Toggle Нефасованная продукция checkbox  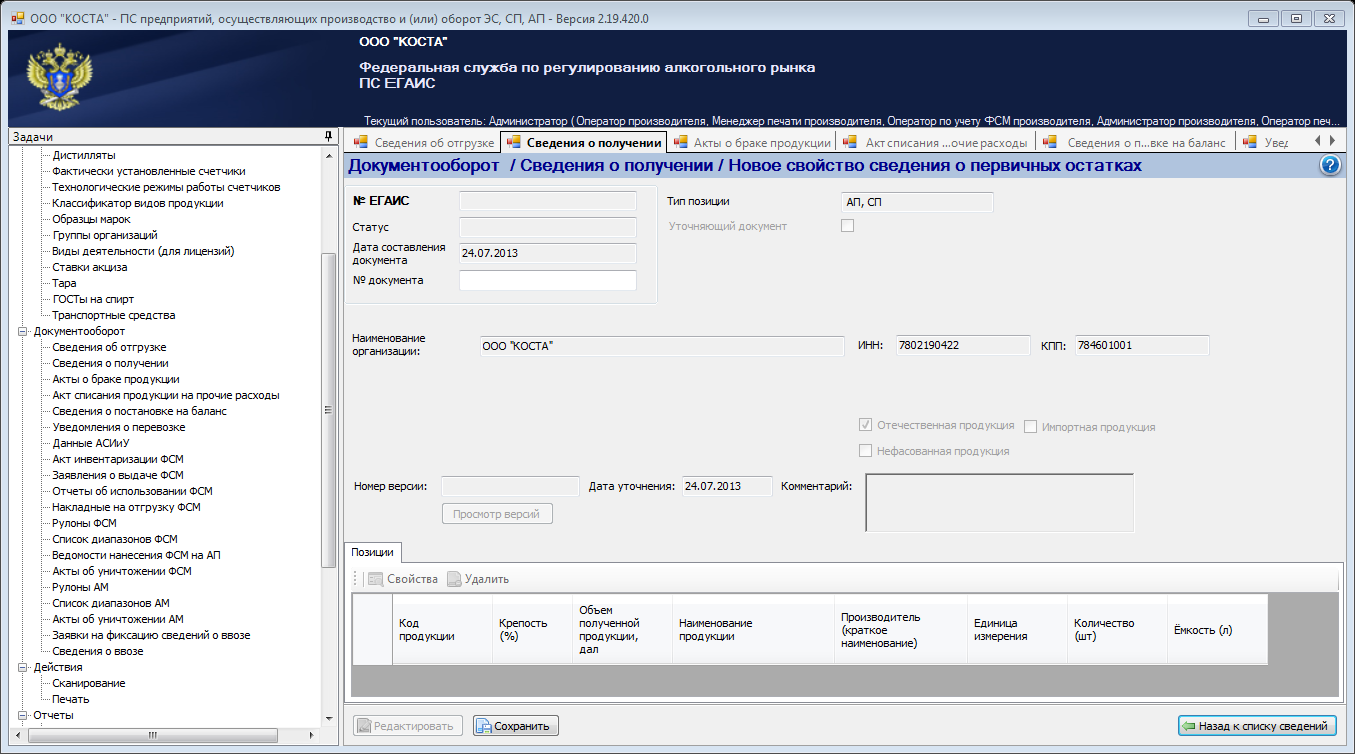(x=866, y=451)
